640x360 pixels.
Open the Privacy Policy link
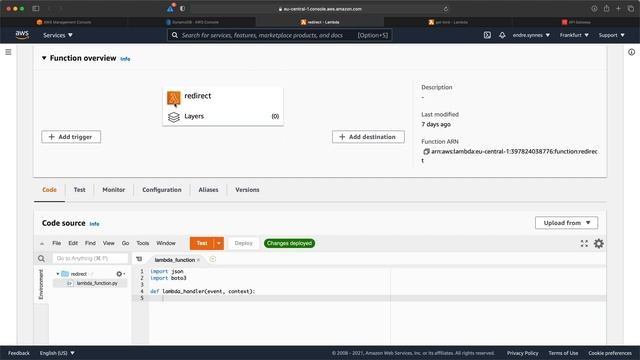(x=522, y=353)
